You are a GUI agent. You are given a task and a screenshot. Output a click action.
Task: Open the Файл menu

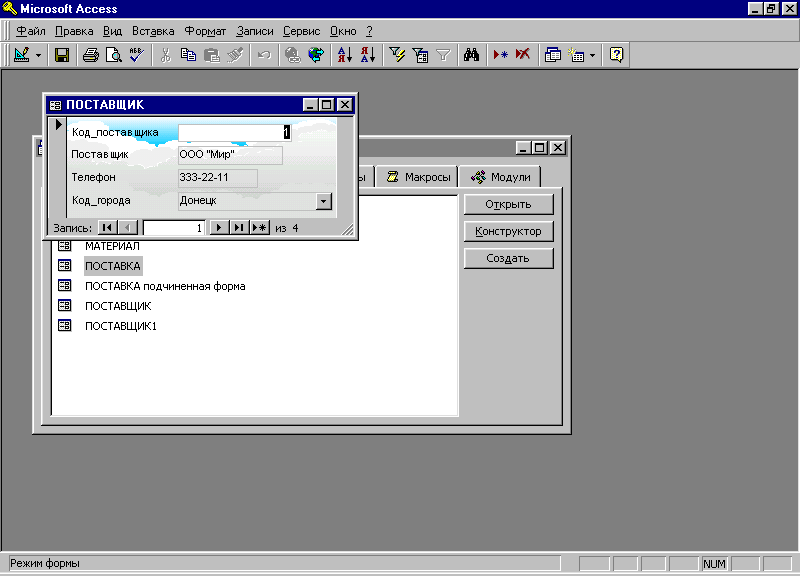31,31
